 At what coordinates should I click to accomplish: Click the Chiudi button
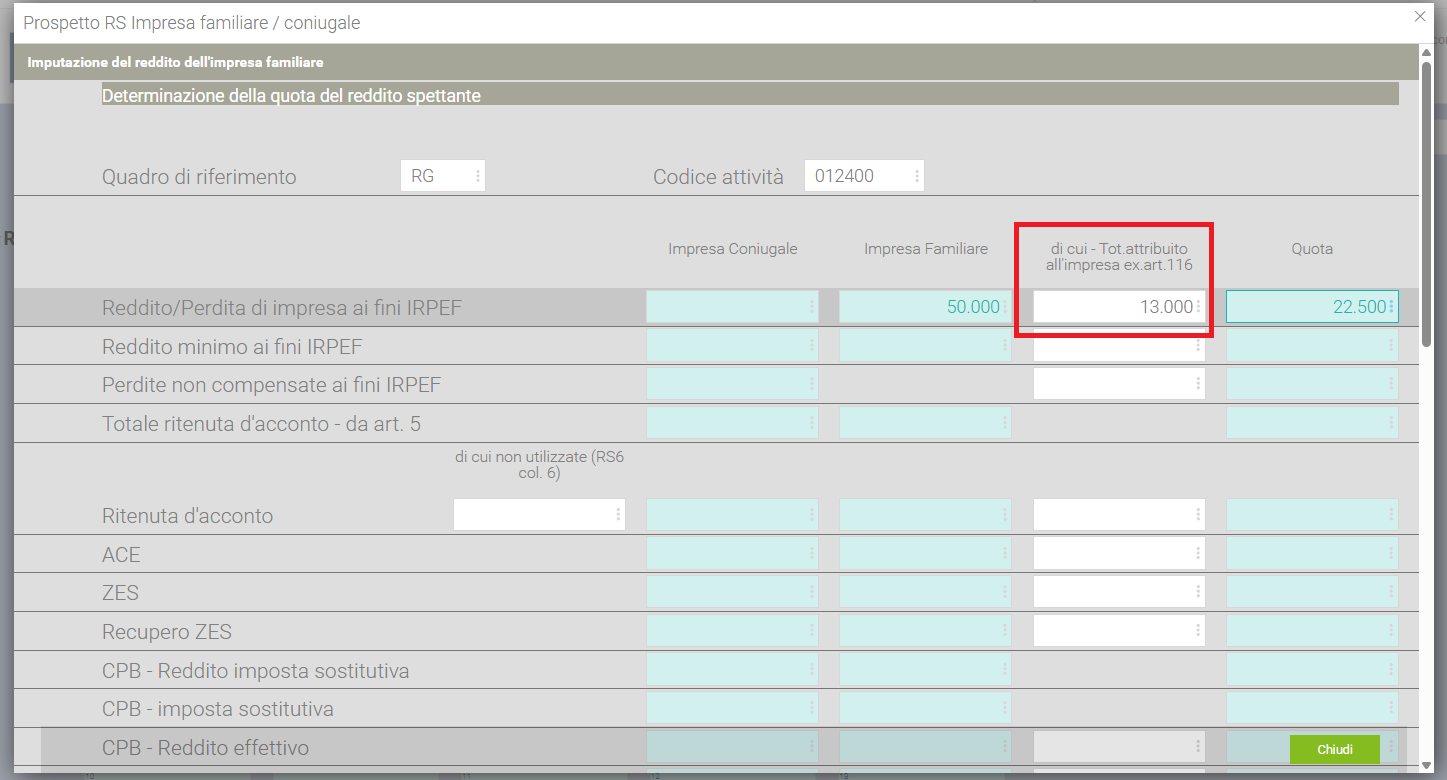1335,750
